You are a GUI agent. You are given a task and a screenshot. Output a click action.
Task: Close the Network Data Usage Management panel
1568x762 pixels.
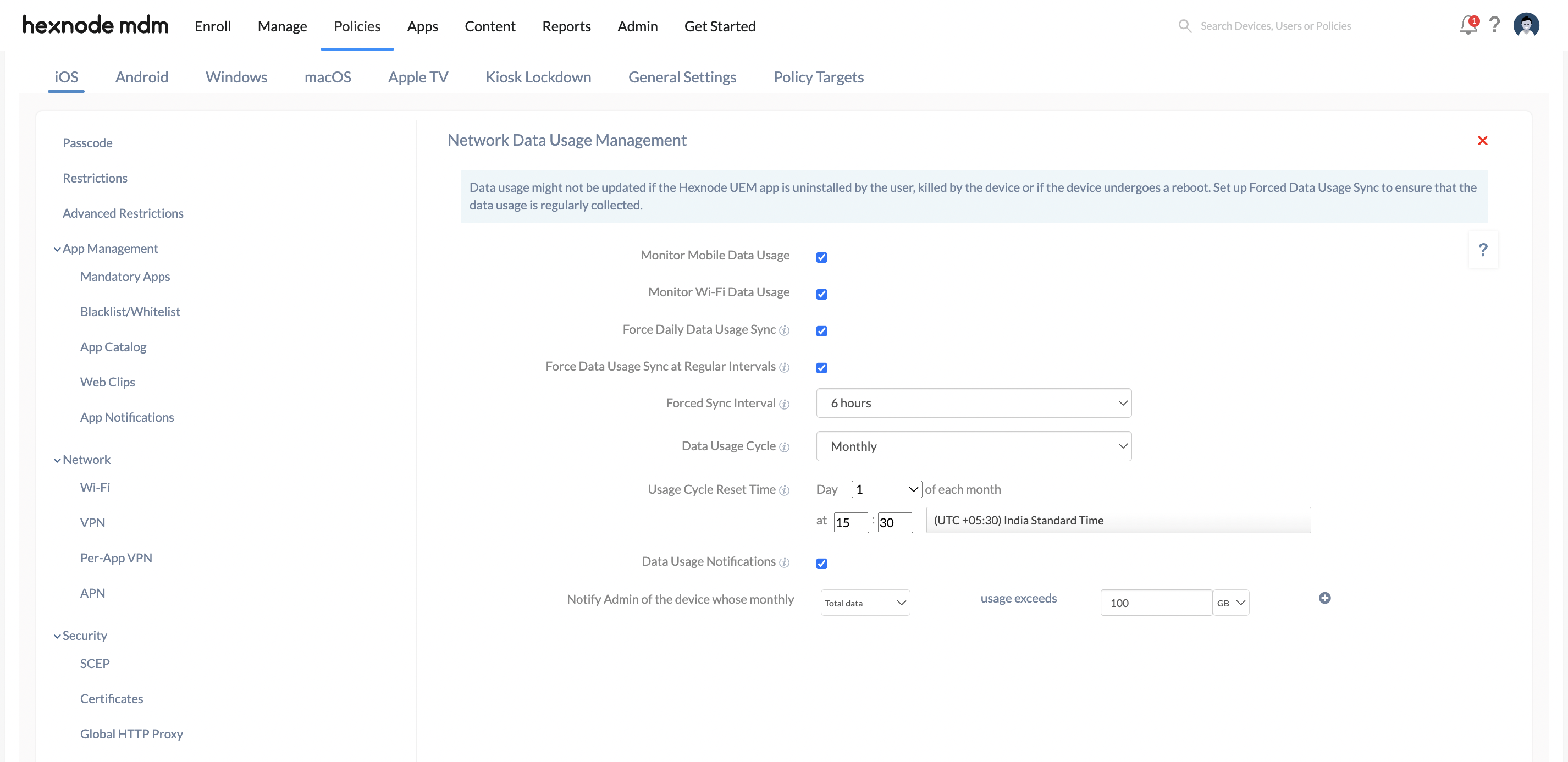[1482, 141]
